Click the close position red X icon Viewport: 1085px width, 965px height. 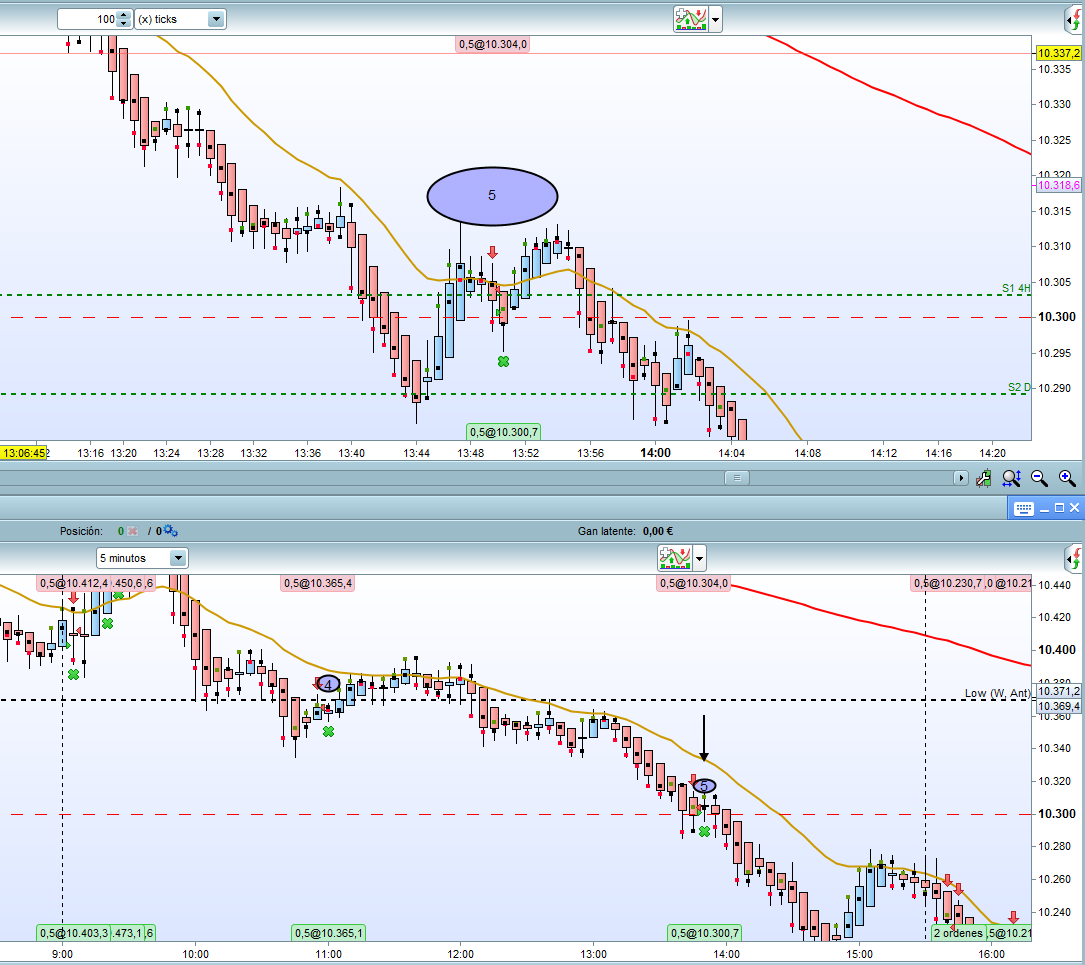click(x=132, y=531)
